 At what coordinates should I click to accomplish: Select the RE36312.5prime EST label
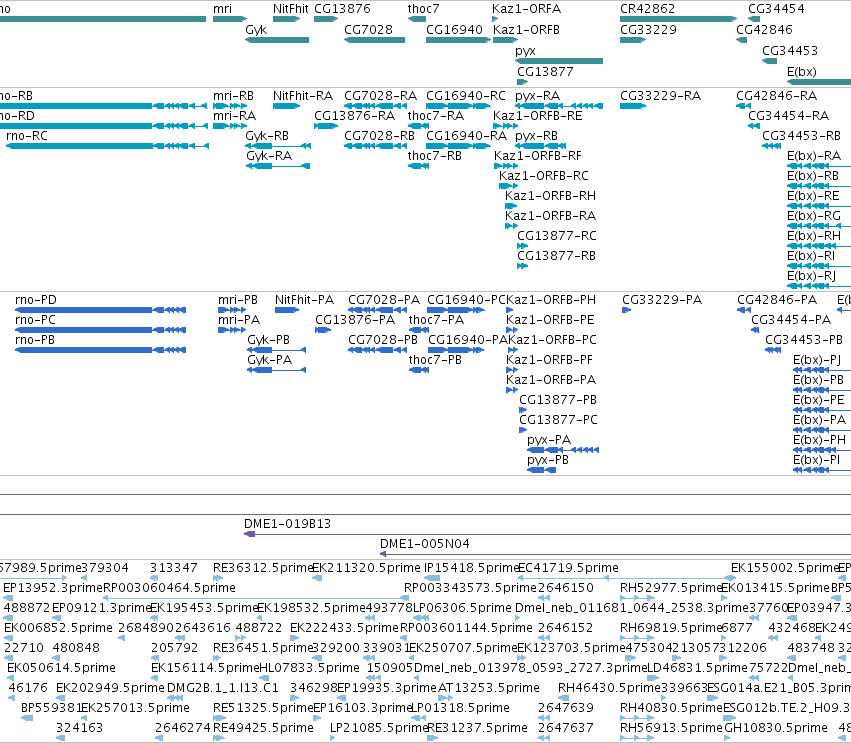pyautogui.click(x=264, y=568)
